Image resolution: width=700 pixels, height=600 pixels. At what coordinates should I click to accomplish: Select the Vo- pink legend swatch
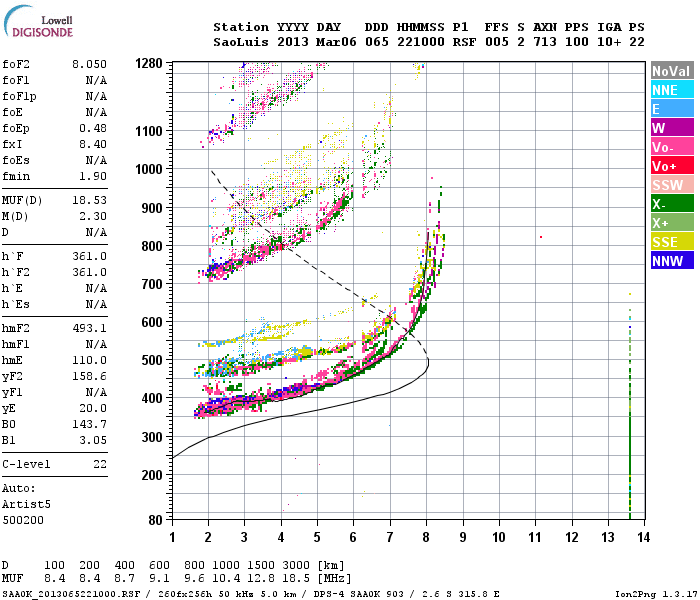pyautogui.click(x=672, y=147)
